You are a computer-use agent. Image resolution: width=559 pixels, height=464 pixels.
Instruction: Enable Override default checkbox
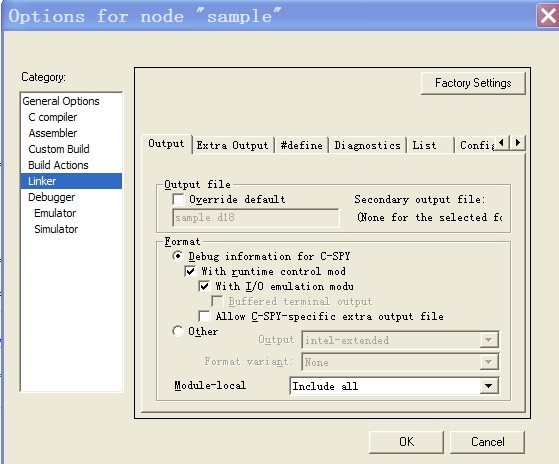pos(178,199)
